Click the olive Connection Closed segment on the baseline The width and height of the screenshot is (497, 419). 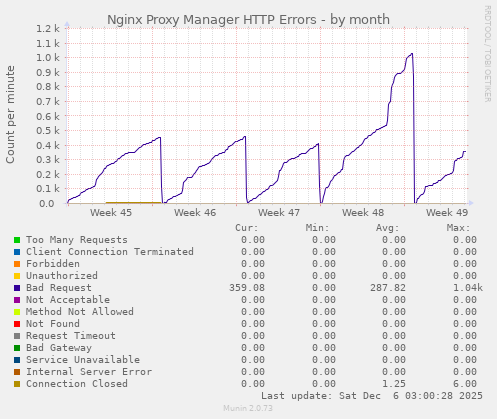133,202
